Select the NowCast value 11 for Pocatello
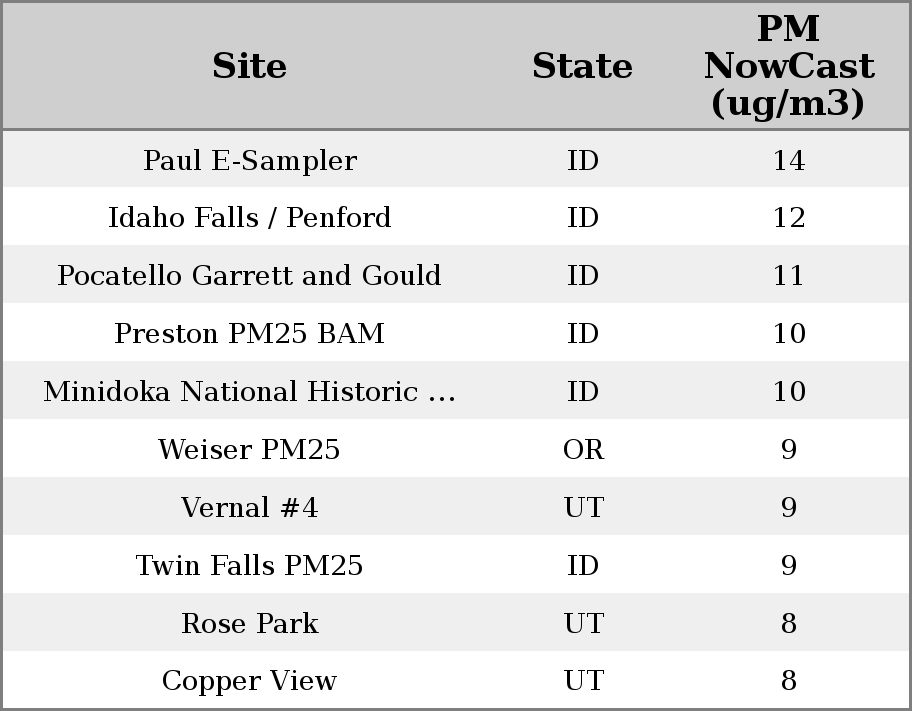Image resolution: width=912 pixels, height=711 pixels. [x=788, y=276]
